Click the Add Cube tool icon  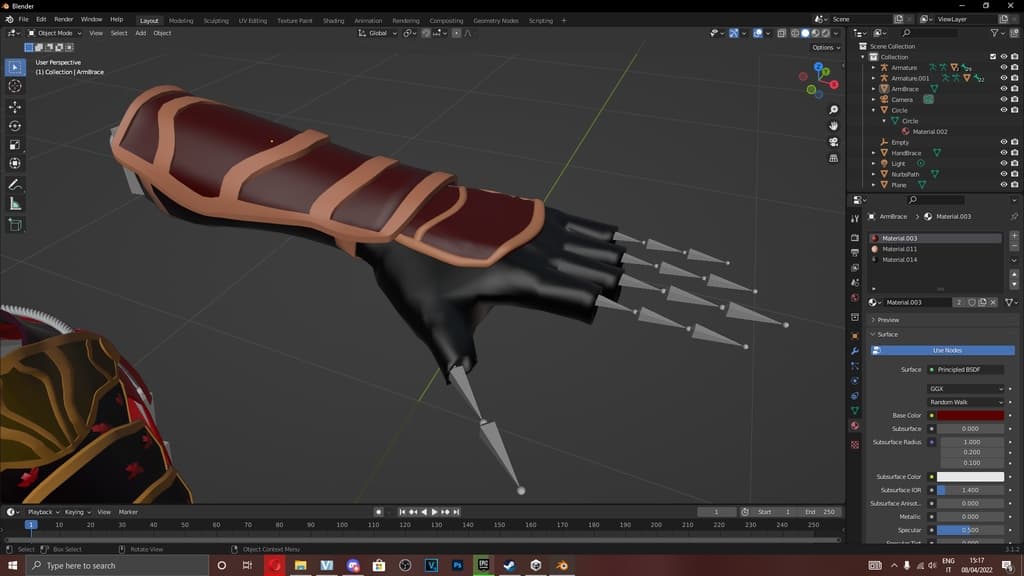[x=15, y=225]
